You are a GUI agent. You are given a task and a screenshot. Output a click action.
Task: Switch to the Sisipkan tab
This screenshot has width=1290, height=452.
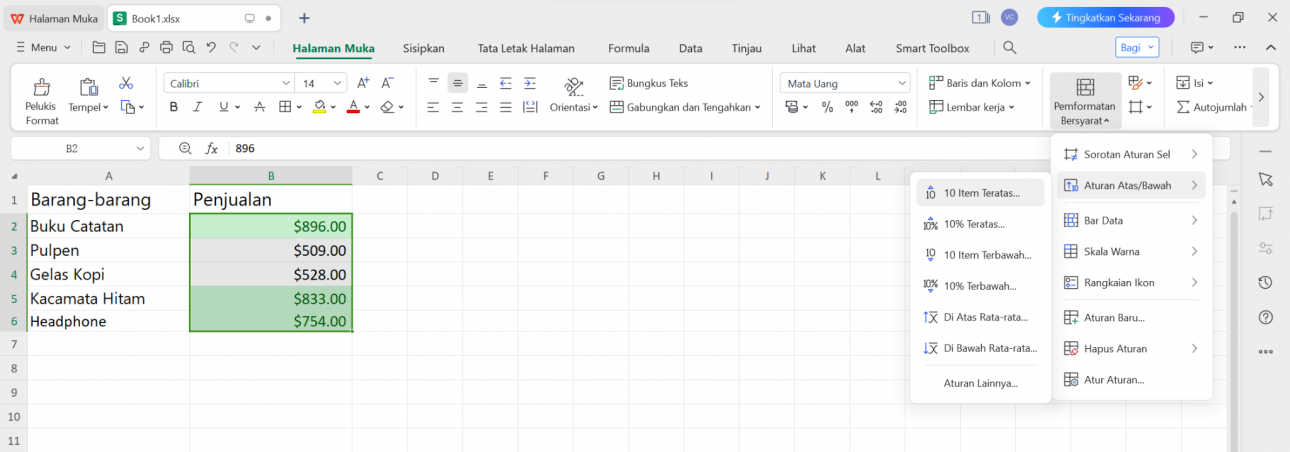point(423,48)
